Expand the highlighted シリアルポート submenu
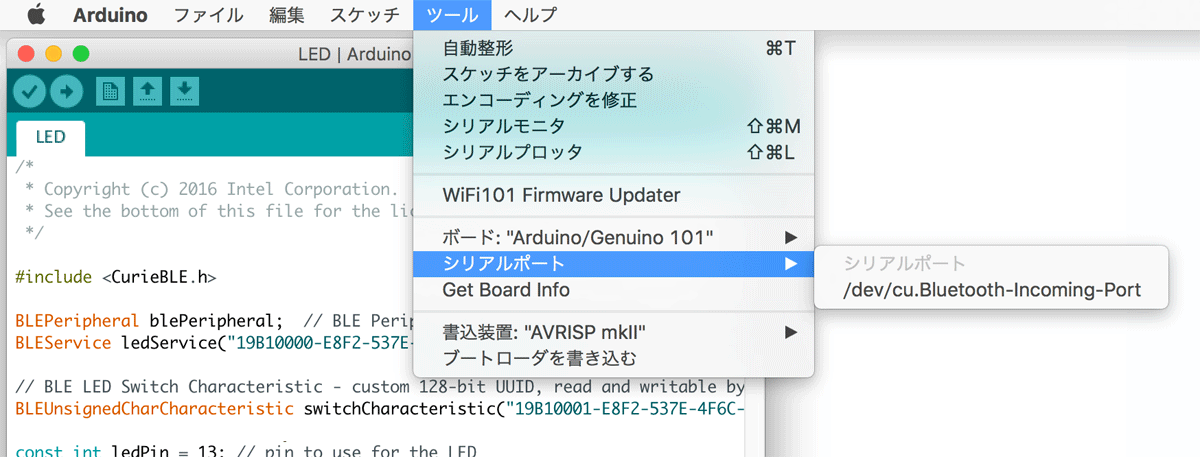The height and width of the screenshot is (457, 1200). pyautogui.click(x=614, y=264)
